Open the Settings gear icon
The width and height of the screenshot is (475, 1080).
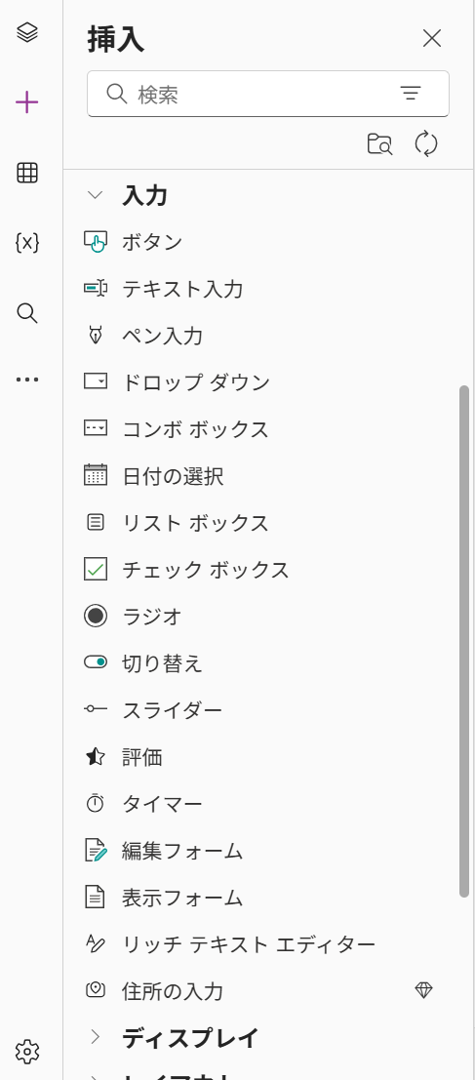point(27,1052)
